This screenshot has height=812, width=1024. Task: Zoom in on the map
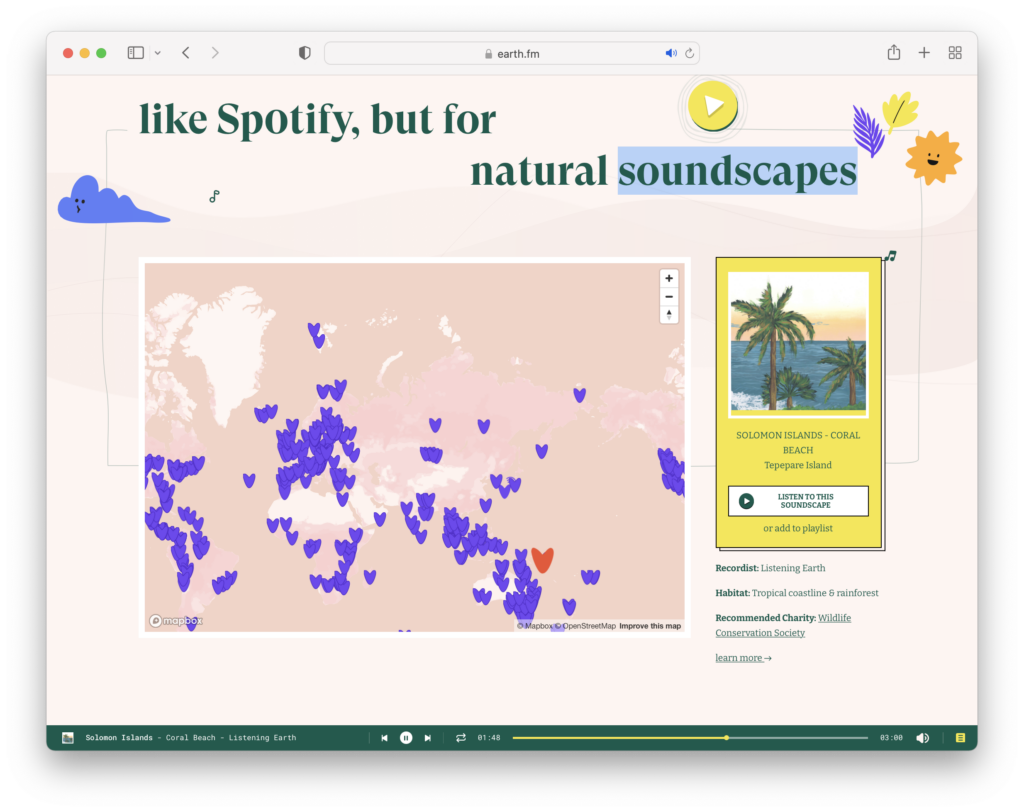pos(669,278)
